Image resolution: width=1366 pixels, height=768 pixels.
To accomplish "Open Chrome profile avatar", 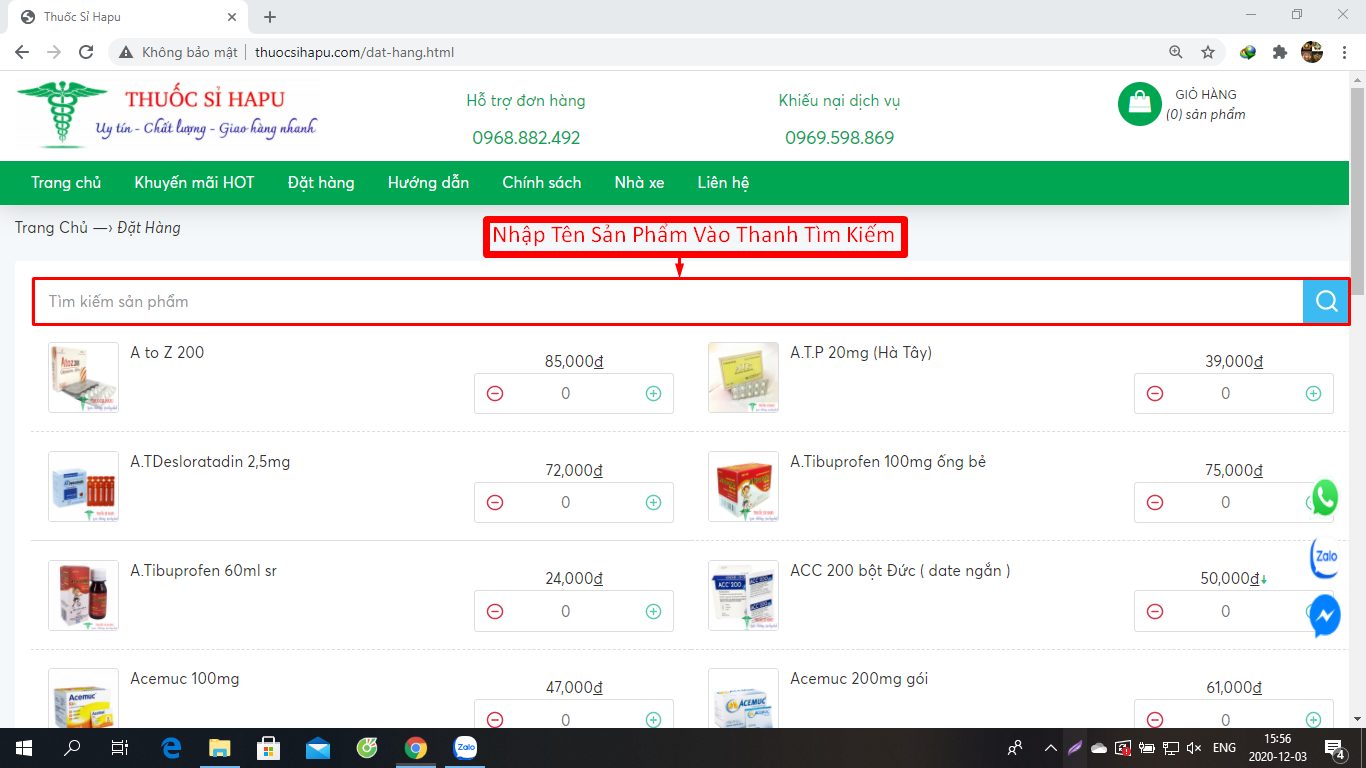I will click(1312, 52).
